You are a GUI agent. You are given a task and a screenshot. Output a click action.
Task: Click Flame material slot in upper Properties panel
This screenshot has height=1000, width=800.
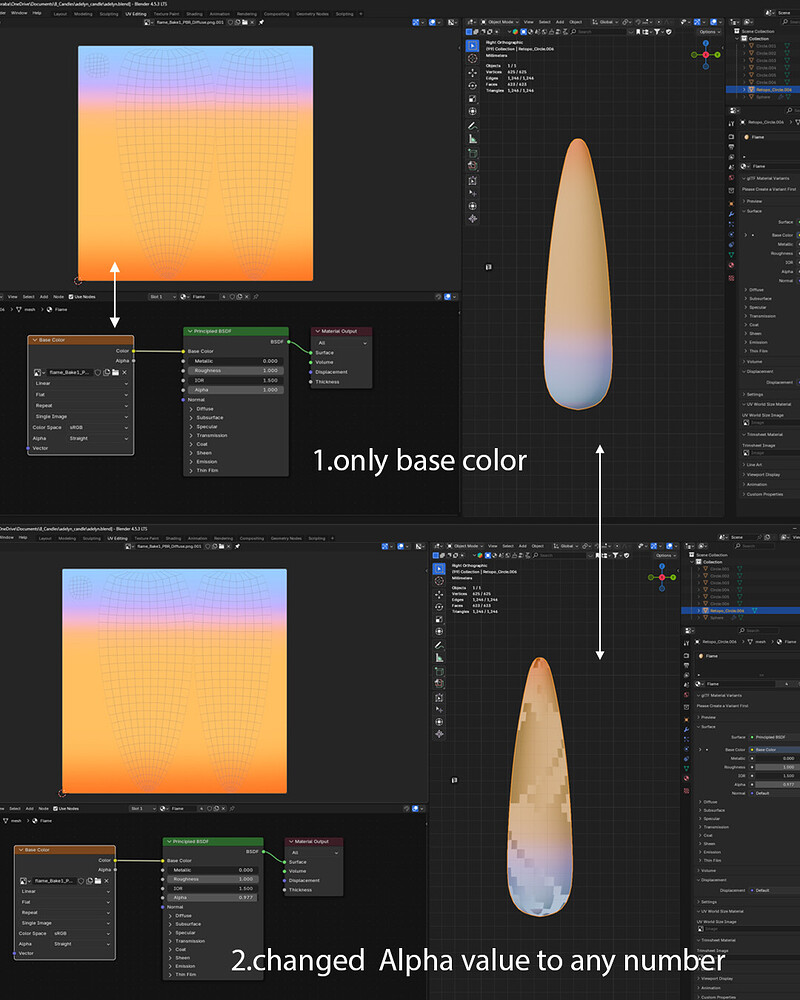pos(770,136)
